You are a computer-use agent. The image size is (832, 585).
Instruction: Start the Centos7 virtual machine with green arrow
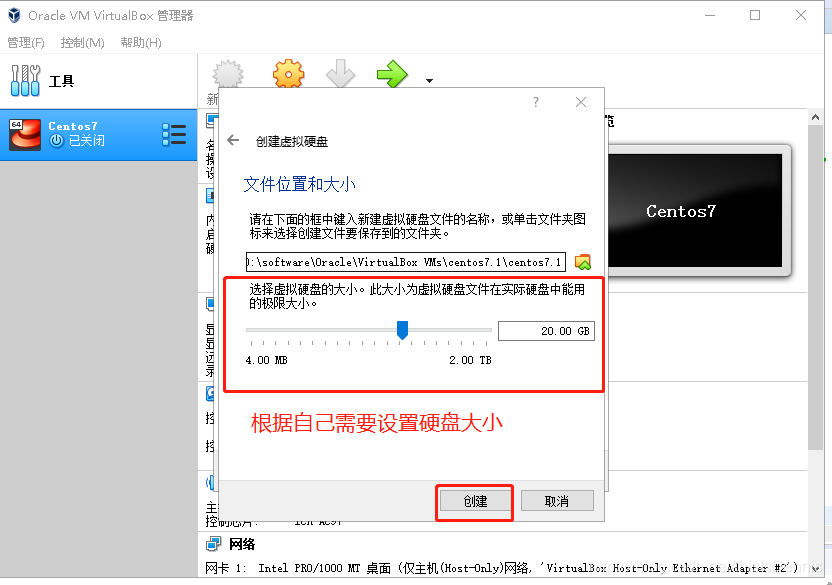pyautogui.click(x=392, y=75)
